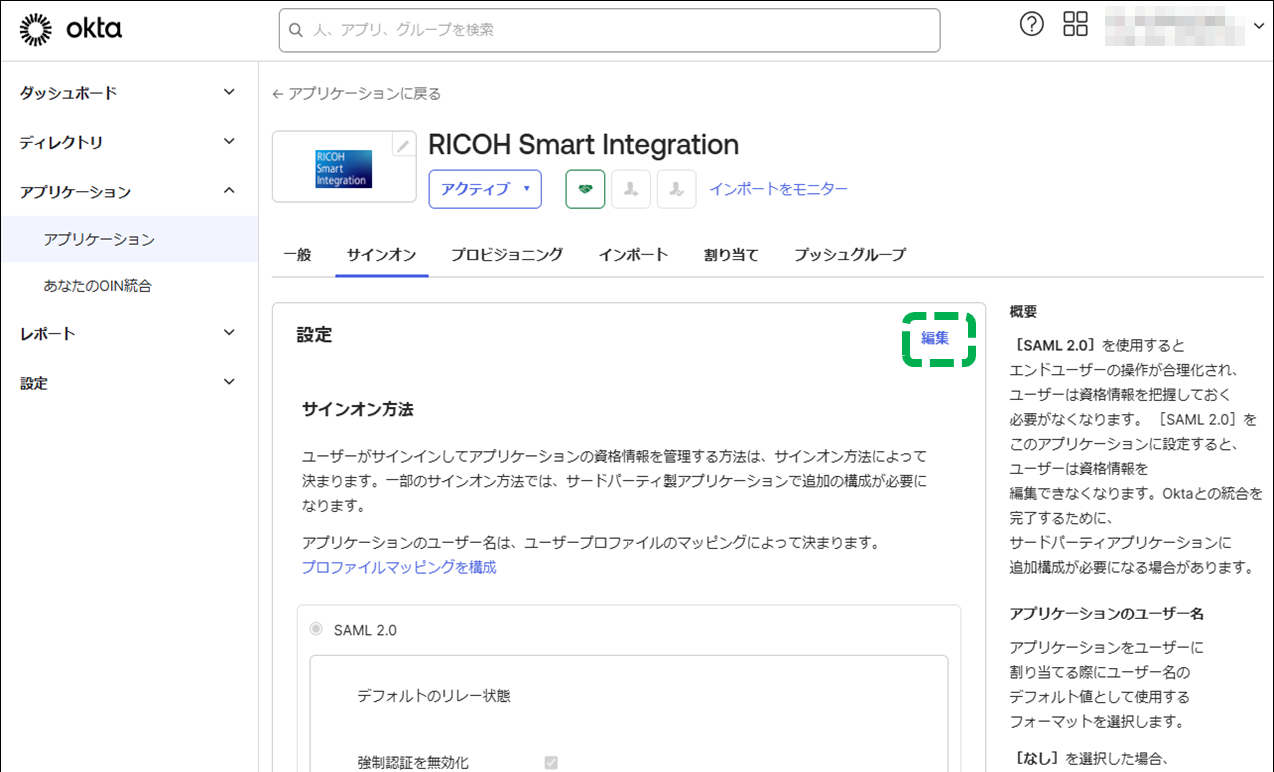Image resolution: width=1274 pixels, height=772 pixels.
Task: Click the 概要 heading in right panel
Action: pyautogui.click(x=1024, y=312)
